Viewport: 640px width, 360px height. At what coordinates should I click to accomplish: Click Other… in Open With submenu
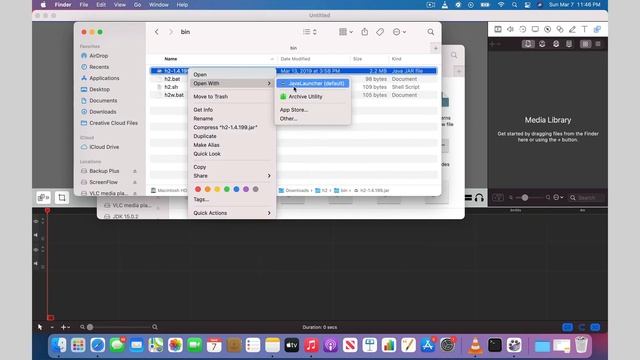click(289, 118)
